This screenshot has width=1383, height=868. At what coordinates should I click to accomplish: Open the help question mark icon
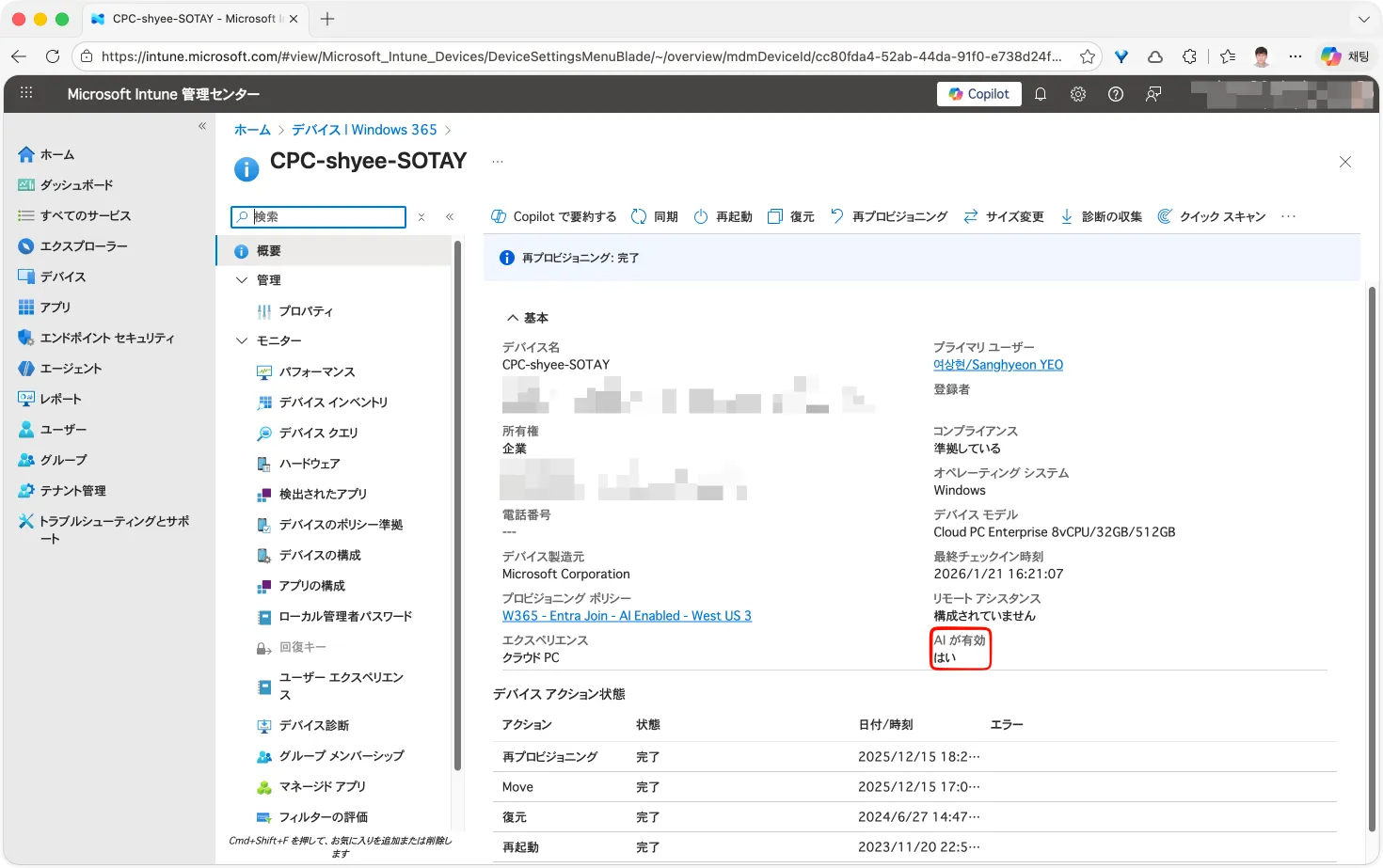[1116, 94]
